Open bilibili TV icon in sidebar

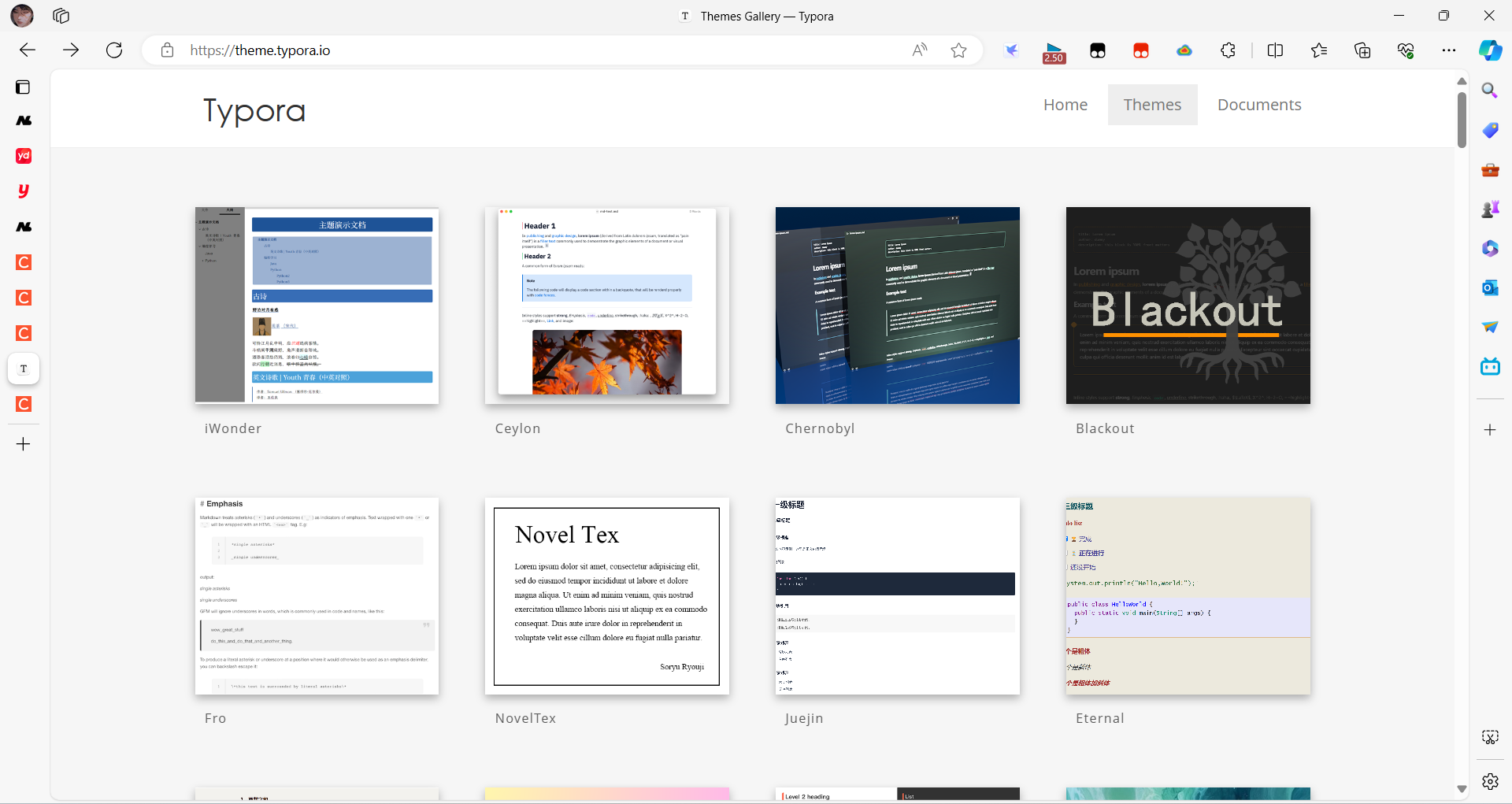tap(1489, 366)
